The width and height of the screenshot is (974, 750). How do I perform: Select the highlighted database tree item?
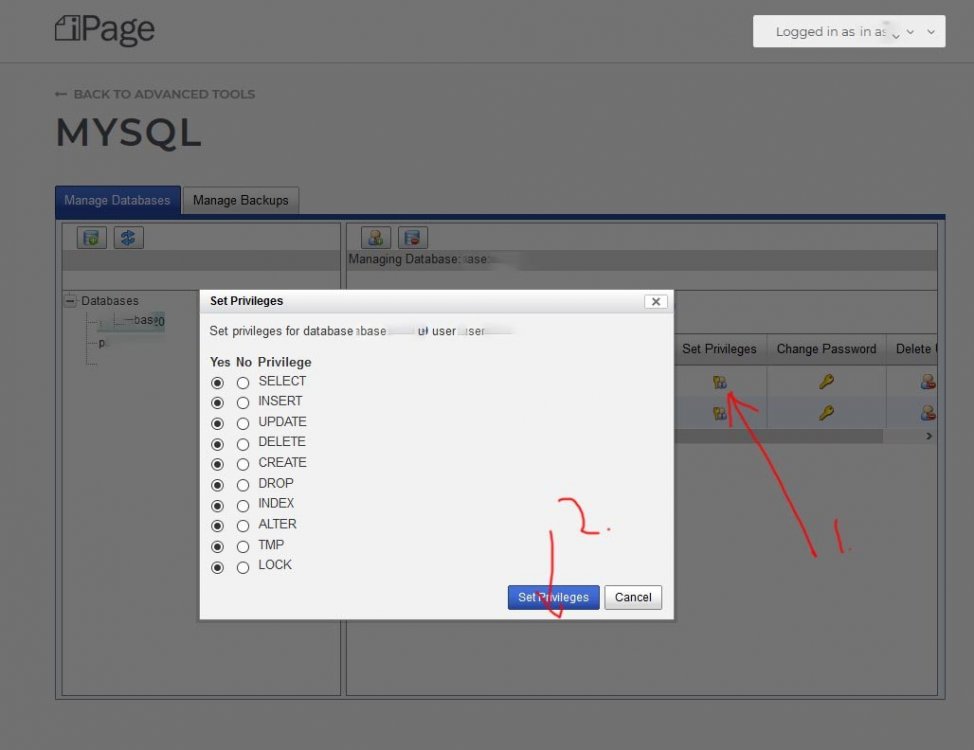coord(132,321)
